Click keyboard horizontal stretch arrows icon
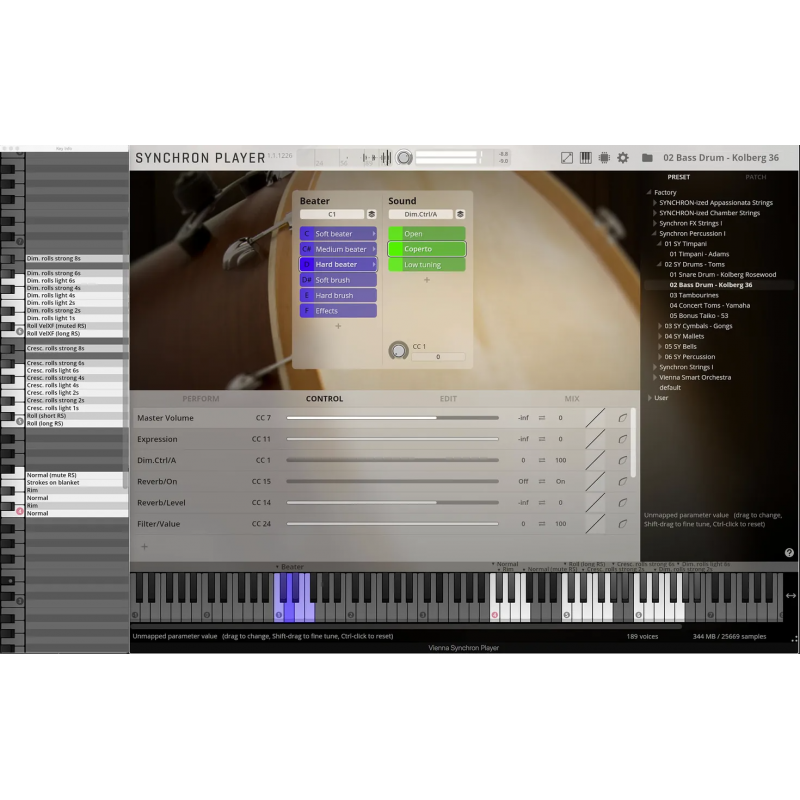Image resolution: width=800 pixels, height=800 pixels. coord(790,595)
